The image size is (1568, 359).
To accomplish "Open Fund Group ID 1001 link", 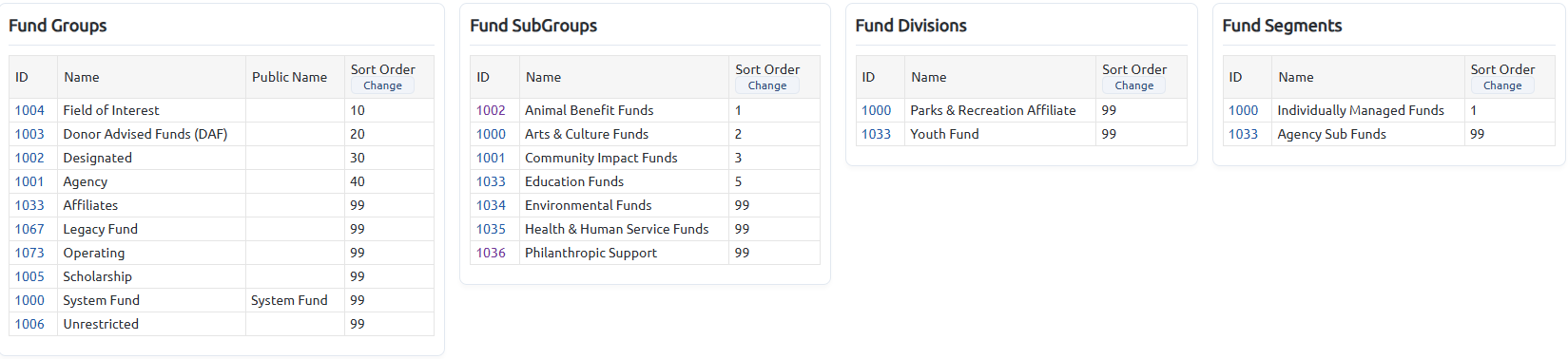I will pyautogui.click(x=29, y=181).
